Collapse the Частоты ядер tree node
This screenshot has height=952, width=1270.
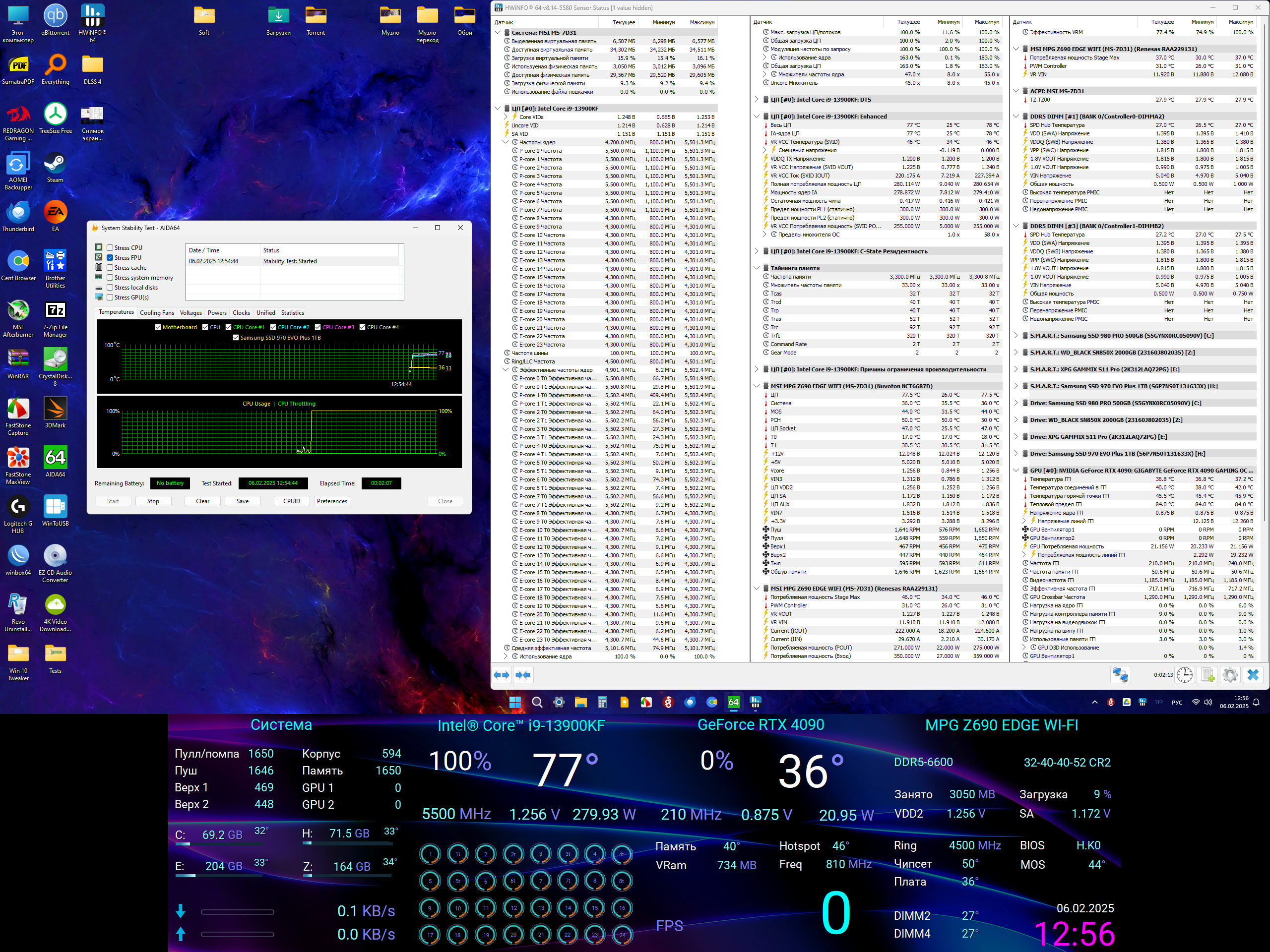point(506,142)
